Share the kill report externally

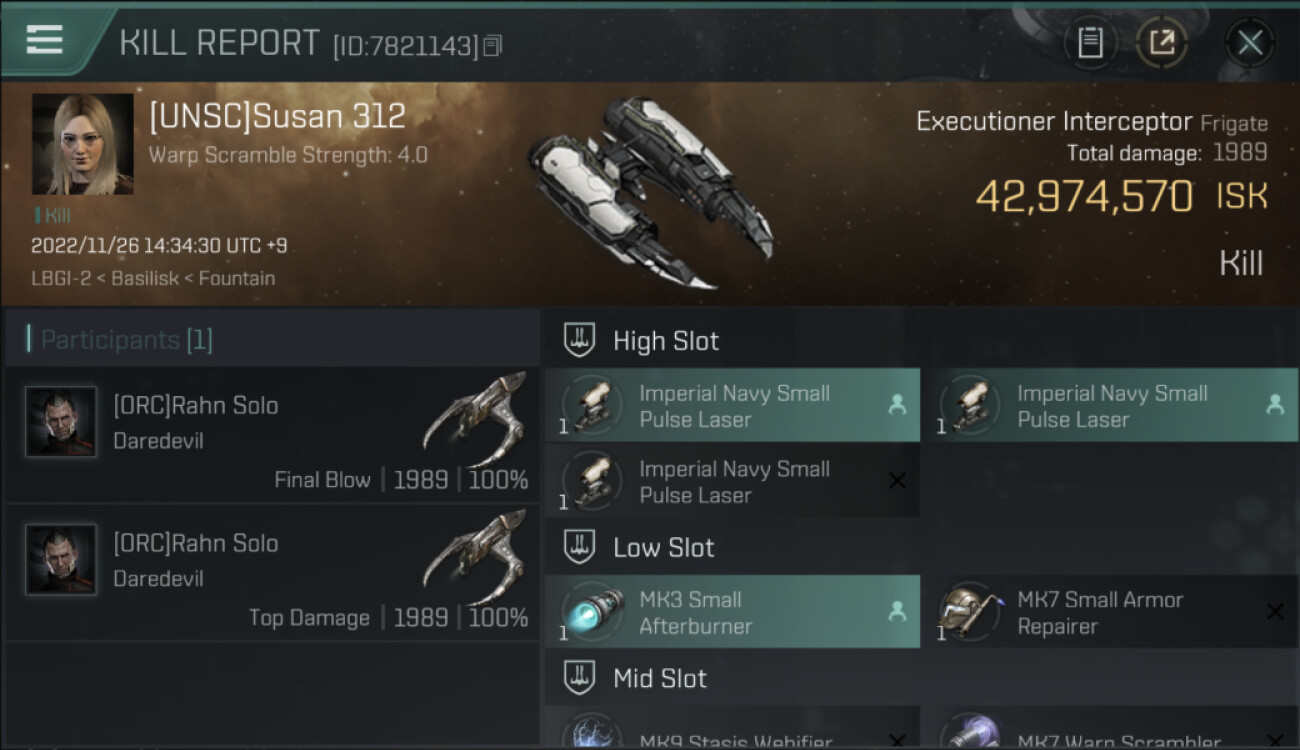coord(1162,42)
